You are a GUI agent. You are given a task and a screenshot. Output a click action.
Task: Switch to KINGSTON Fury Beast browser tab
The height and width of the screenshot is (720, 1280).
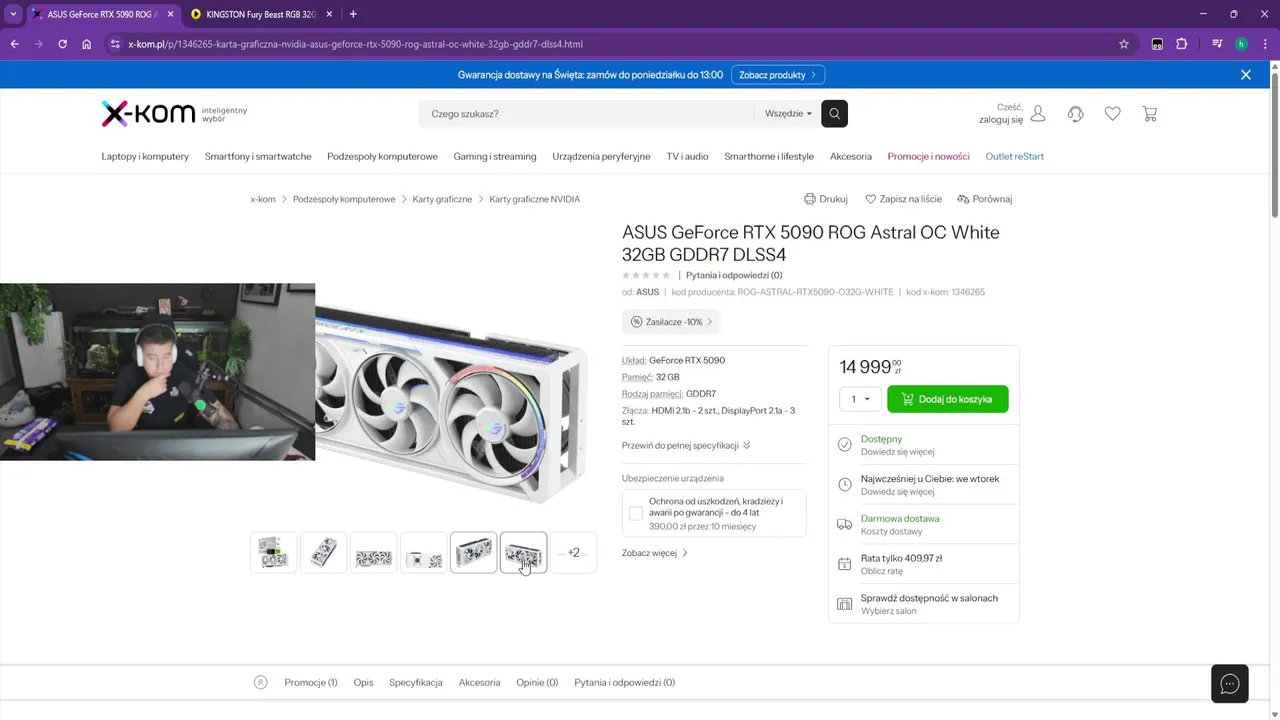click(x=261, y=14)
